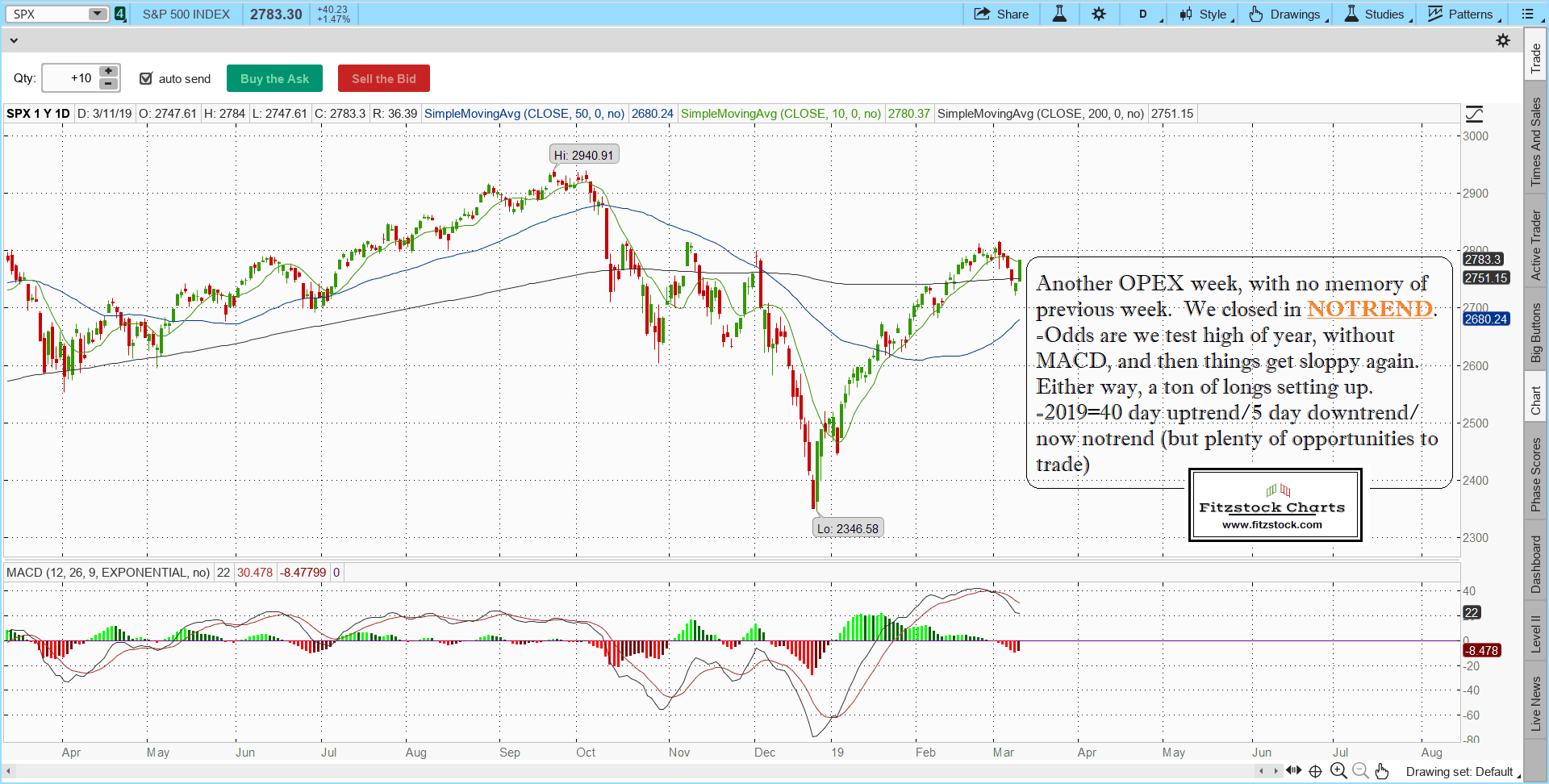Screen dimensions: 1549x784
Task: Zoom in with the magnifier plus icon
Action: click(1338, 771)
